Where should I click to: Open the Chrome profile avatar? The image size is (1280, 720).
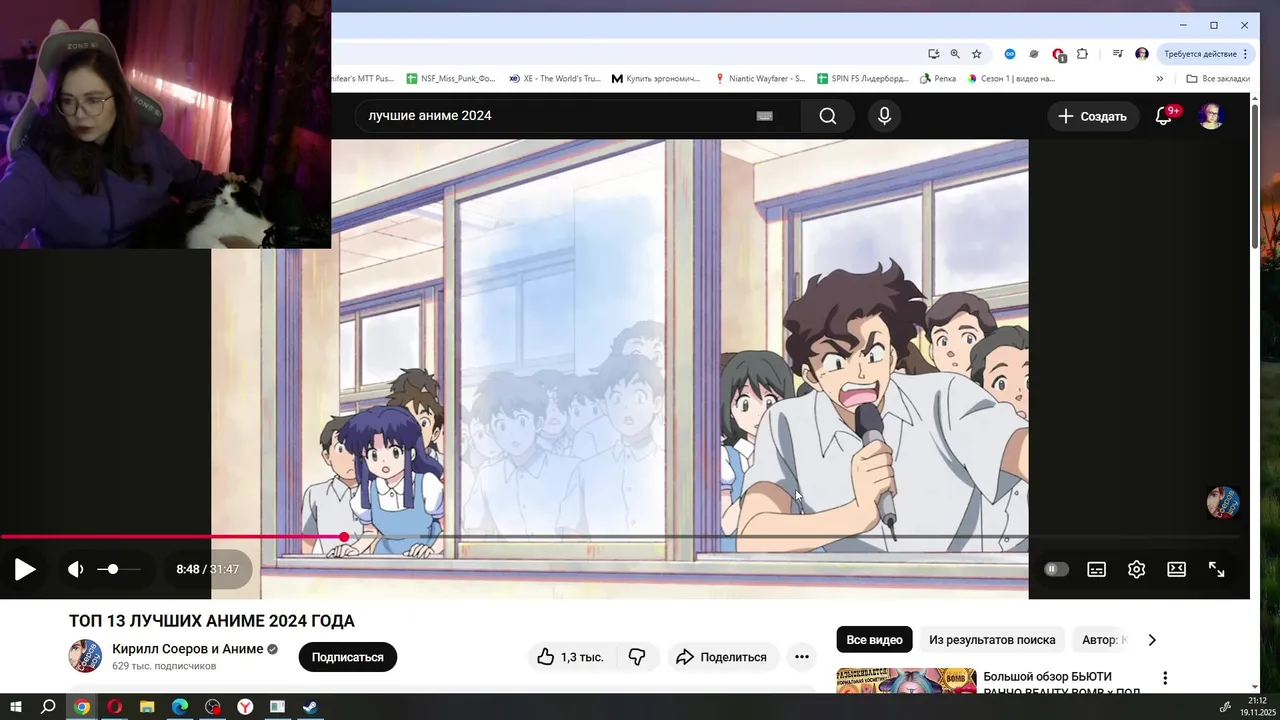(x=1142, y=54)
